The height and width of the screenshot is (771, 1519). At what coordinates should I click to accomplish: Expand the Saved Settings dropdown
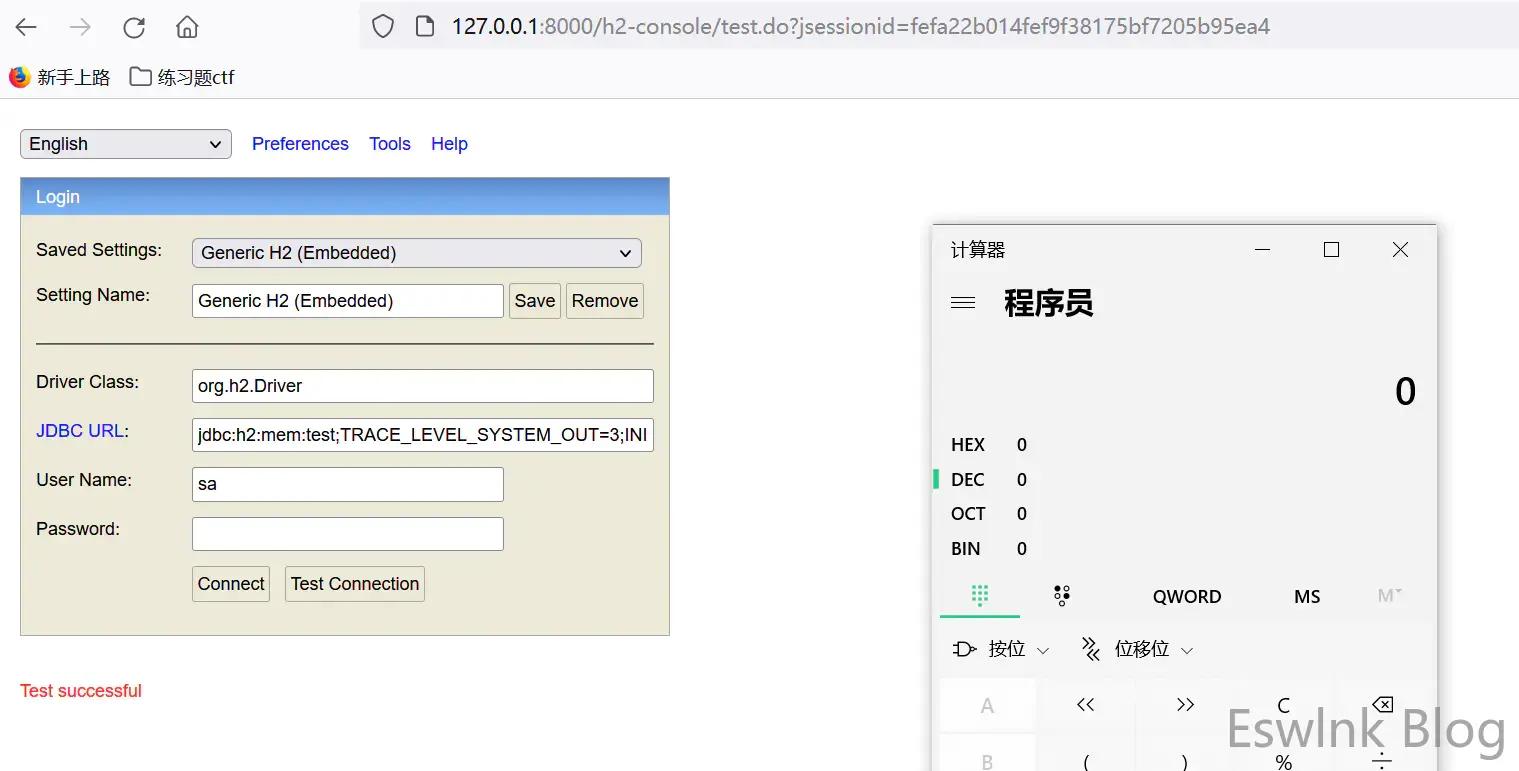tap(416, 253)
